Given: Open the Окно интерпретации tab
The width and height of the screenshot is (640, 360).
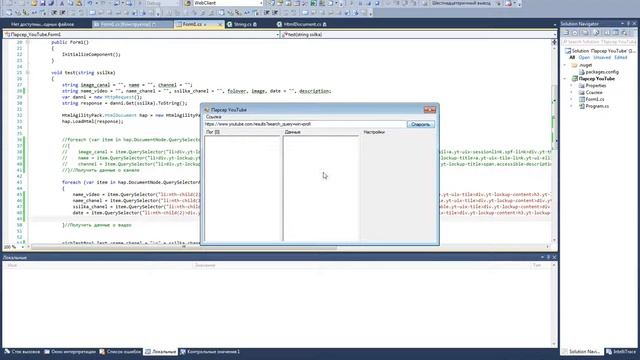Looking at the screenshot, I should 70,351.
